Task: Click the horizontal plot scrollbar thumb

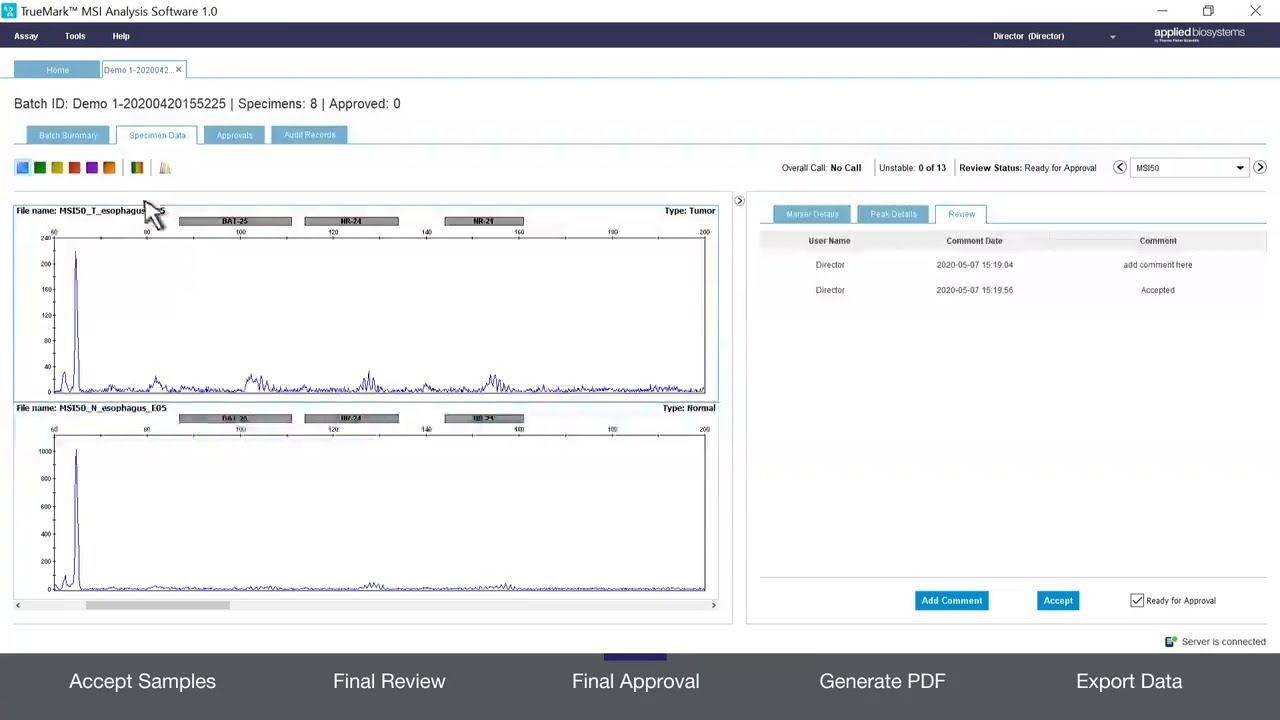Action: click(x=158, y=605)
